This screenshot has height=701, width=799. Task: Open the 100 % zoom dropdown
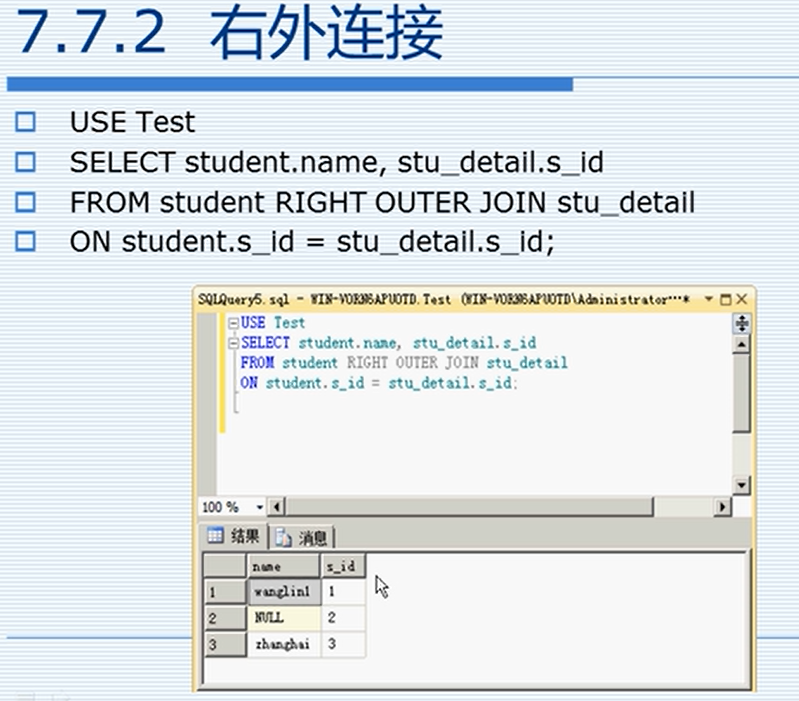coord(259,507)
